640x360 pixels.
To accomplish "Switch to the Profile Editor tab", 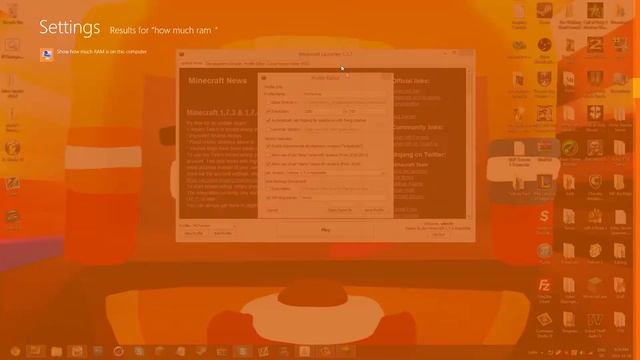I will coord(254,64).
